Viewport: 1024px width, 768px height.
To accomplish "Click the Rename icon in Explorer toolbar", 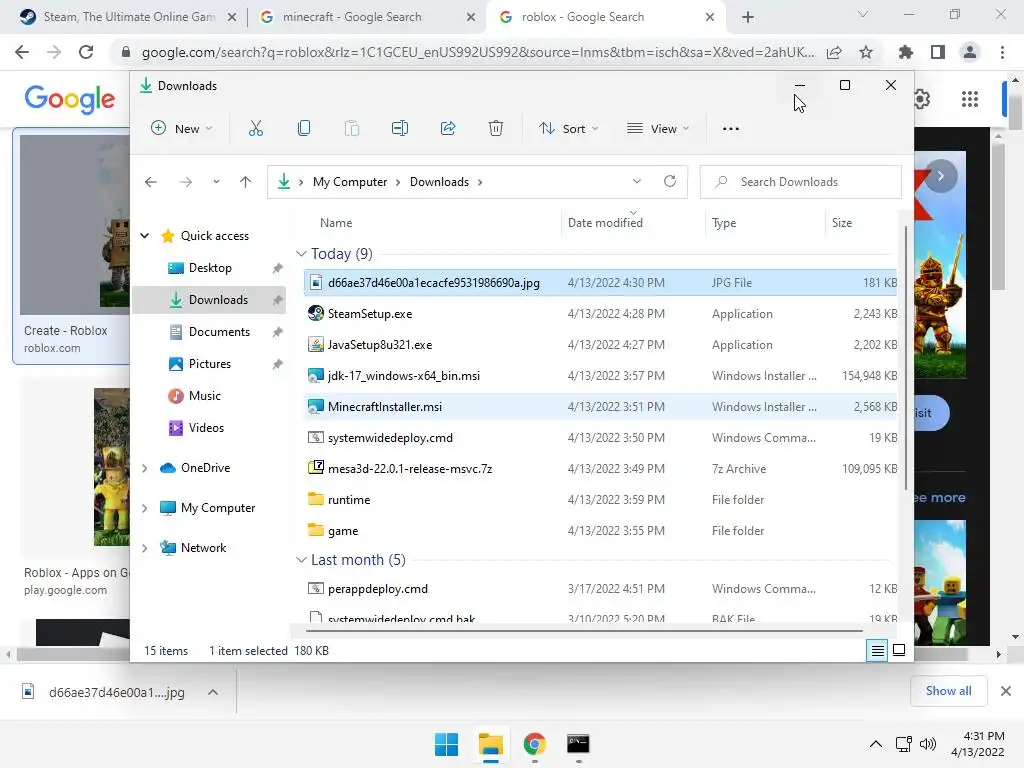I will (x=400, y=129).
